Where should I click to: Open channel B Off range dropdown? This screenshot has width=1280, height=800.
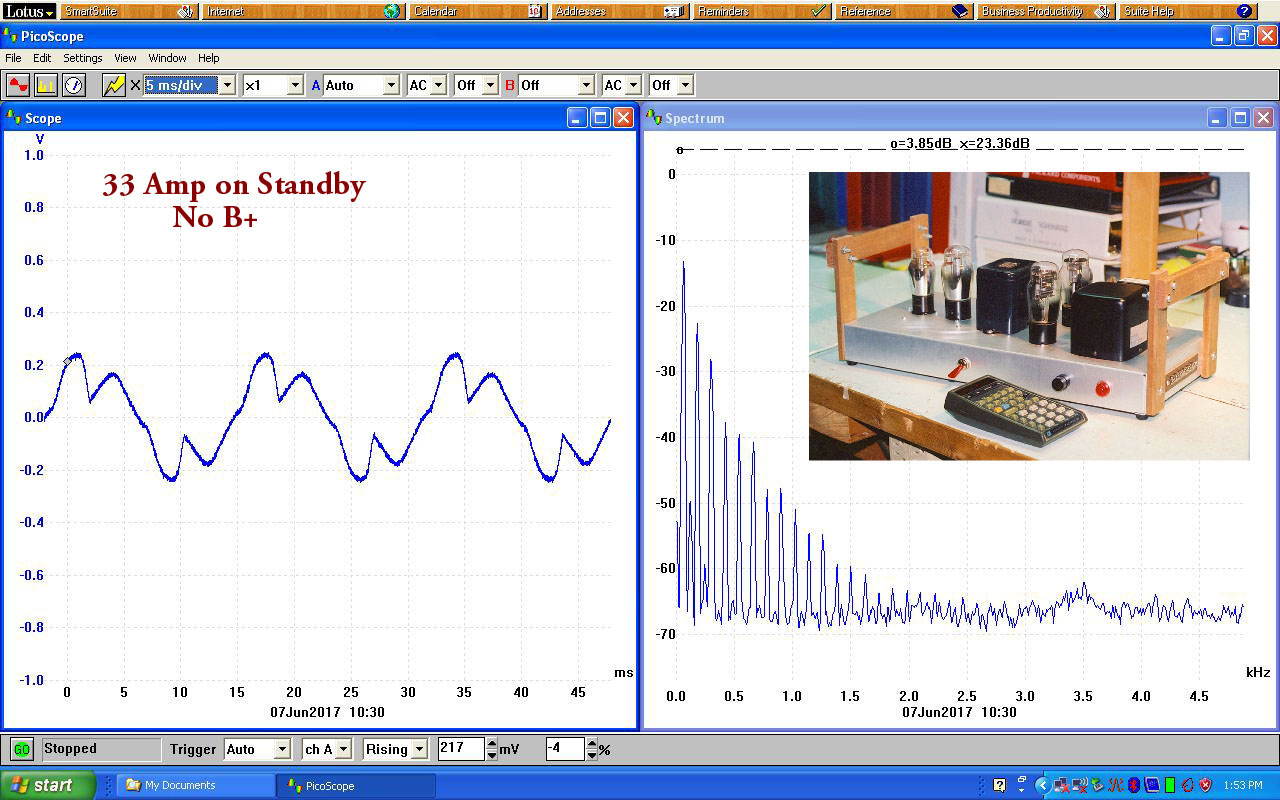point(556,85)
